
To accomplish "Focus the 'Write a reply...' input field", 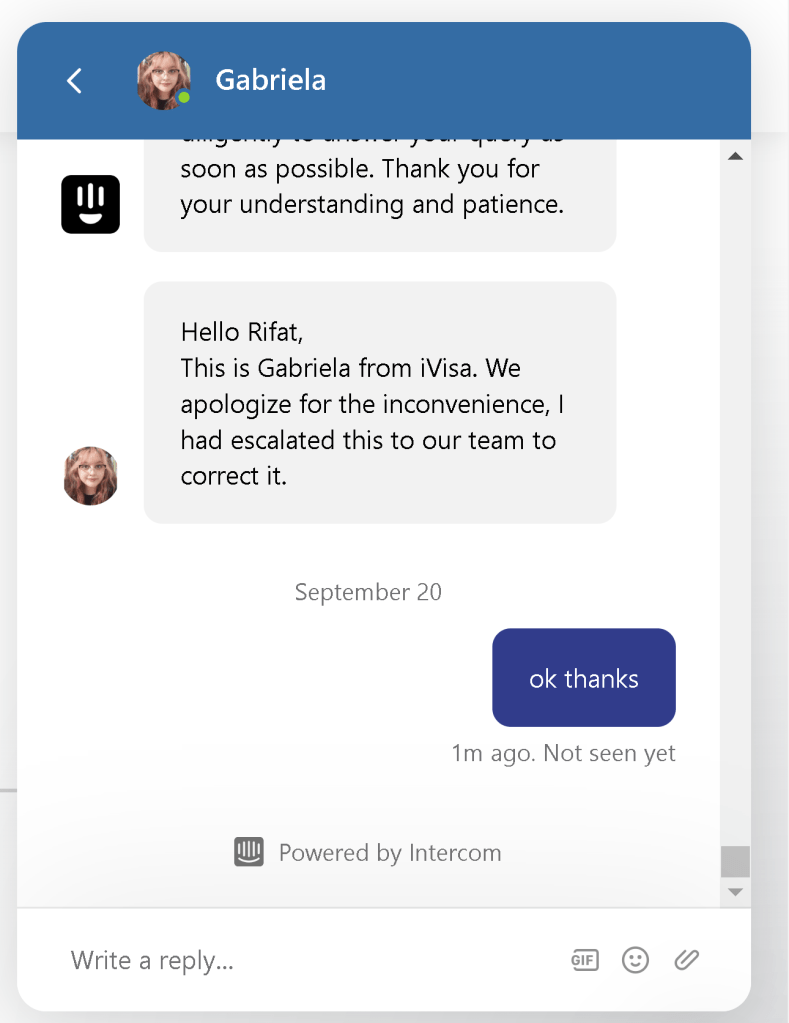I will pos(307,960).
